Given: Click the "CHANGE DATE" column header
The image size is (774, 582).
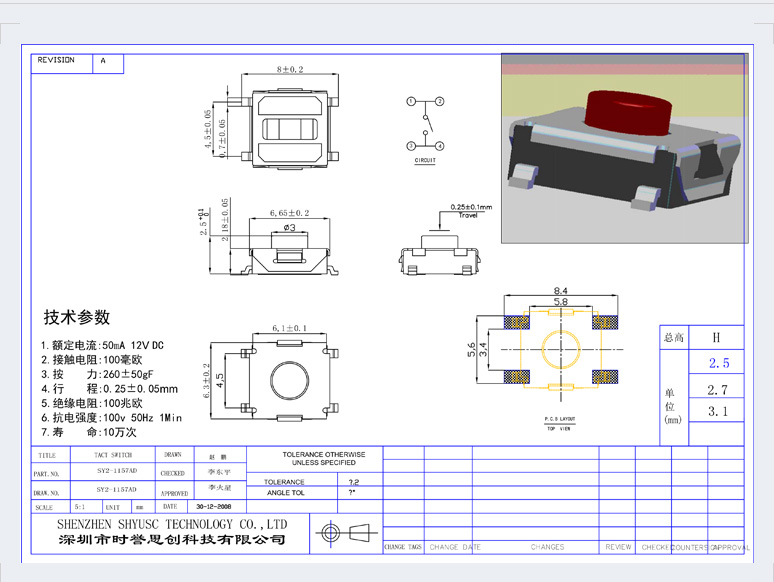Looking at the screenshot, I should point(455,547).
